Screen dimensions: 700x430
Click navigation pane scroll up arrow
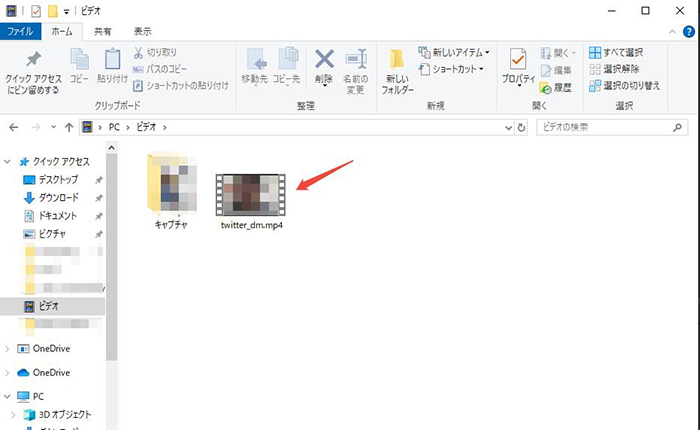[x=112, y=147]
